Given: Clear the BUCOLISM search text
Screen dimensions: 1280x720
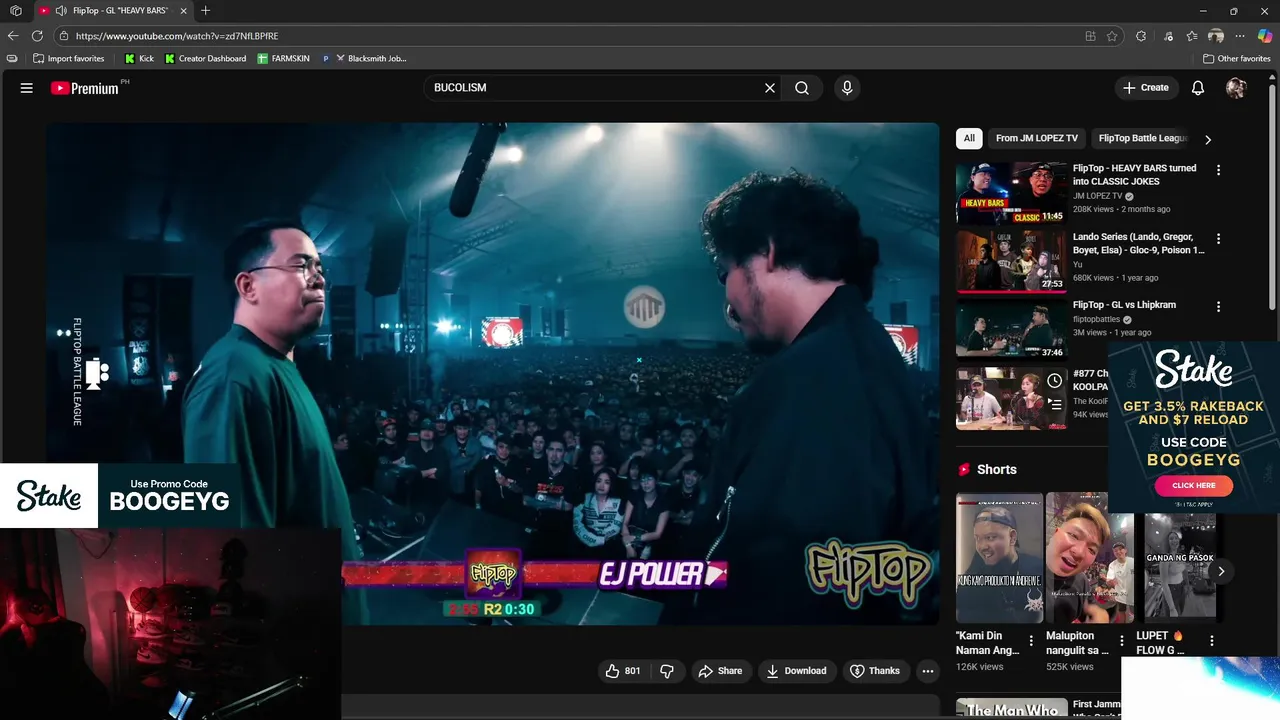Looking at the screenshot, I should click(770, 88).
